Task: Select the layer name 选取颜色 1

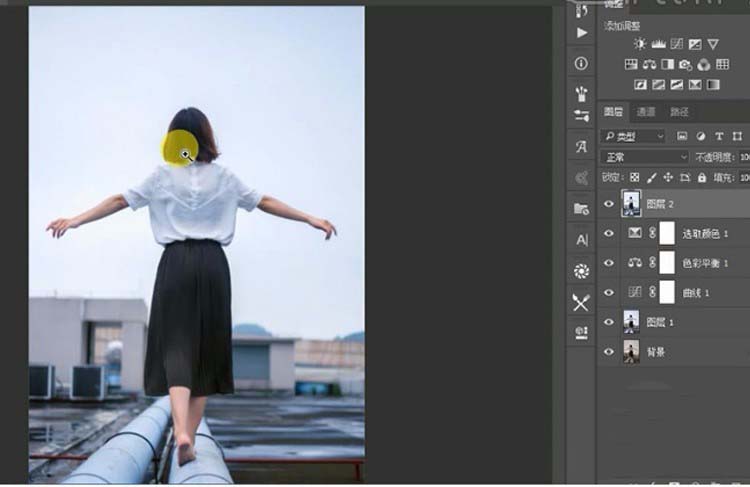Action: tap(705, 234)
